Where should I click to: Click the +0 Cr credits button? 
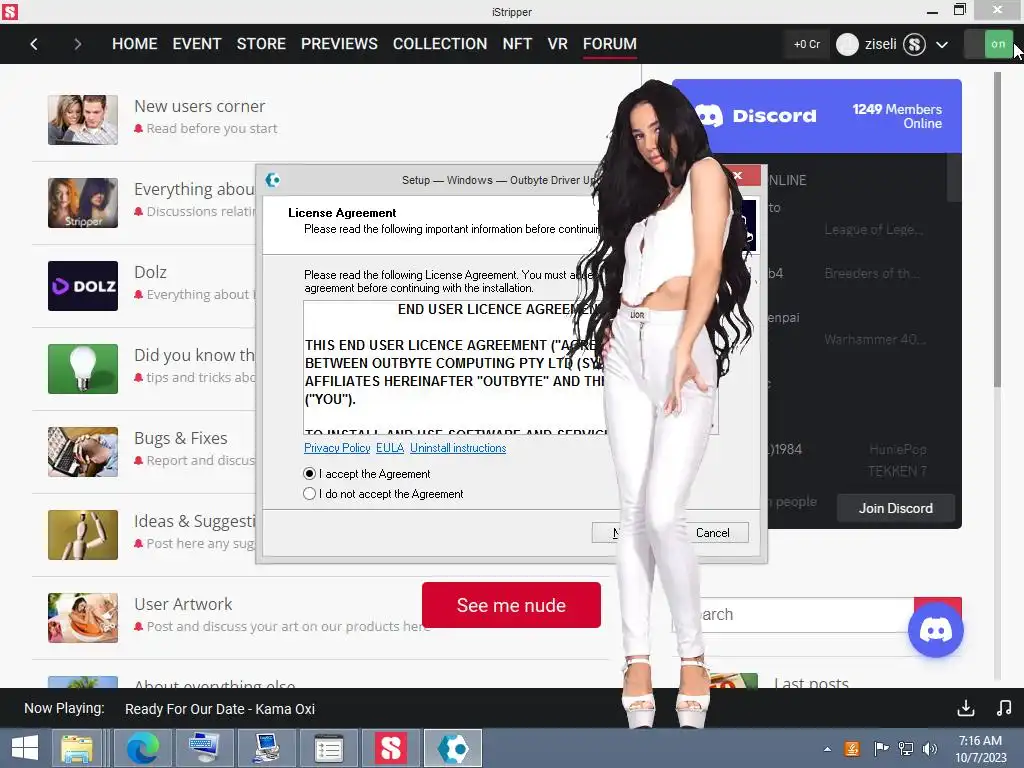click(807, 44)
